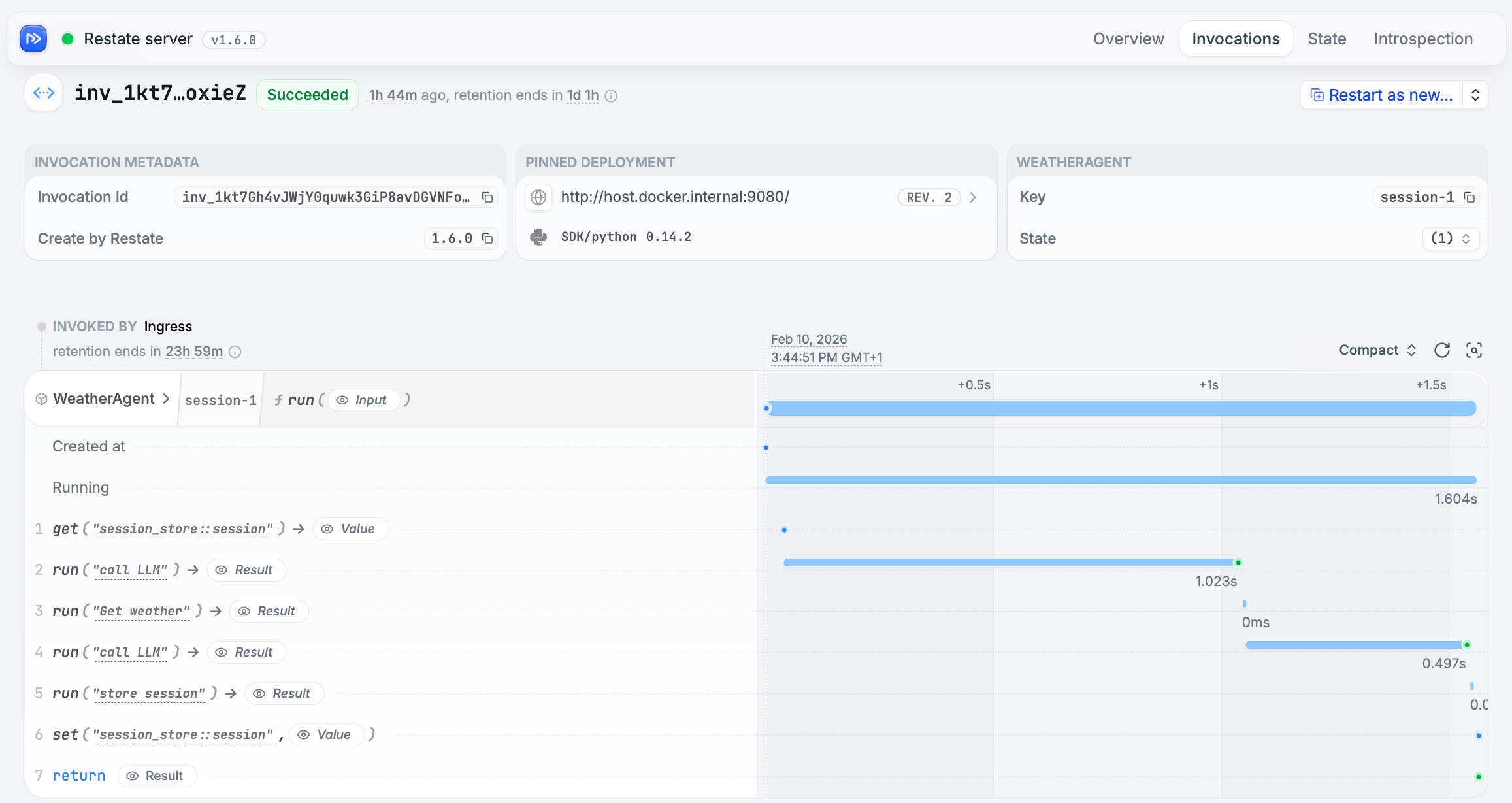
Task: Open the Introspection tab
Action: pos(1423,39)
